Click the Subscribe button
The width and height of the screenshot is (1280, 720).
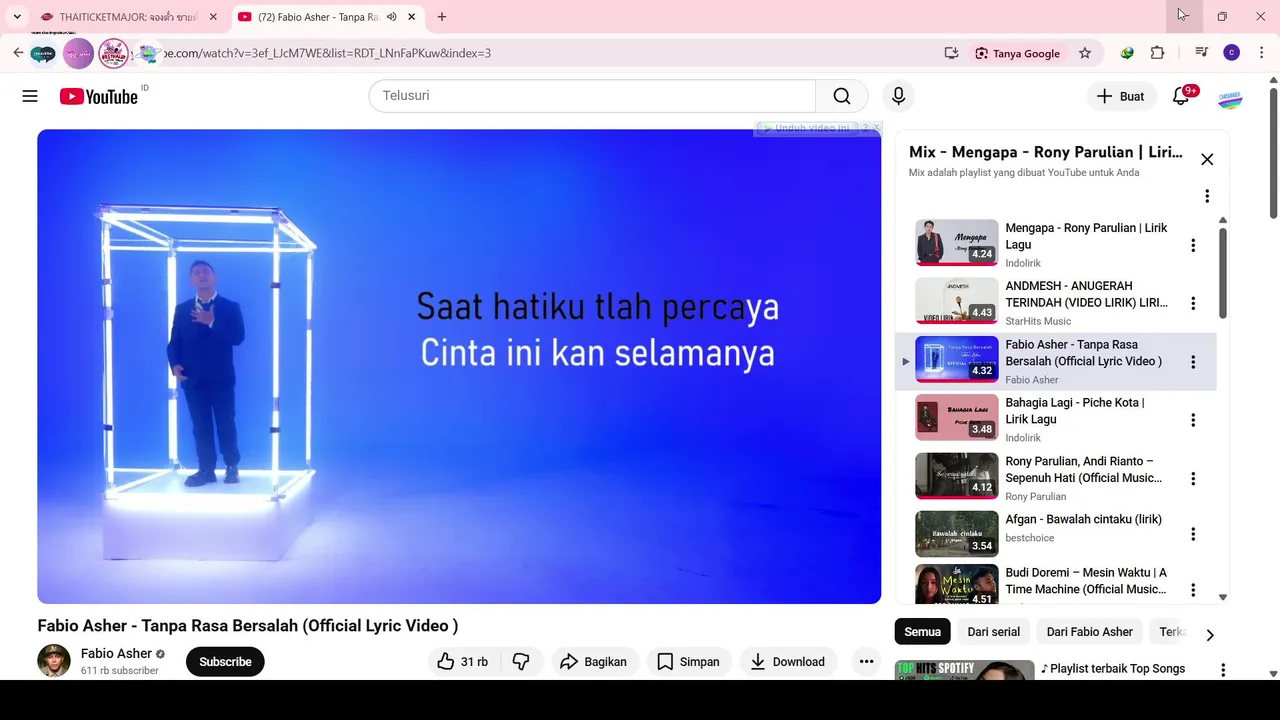(x=225, y=662)
